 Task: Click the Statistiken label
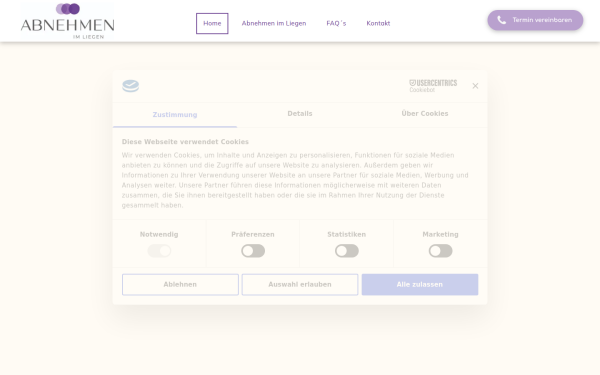[347, 234]
